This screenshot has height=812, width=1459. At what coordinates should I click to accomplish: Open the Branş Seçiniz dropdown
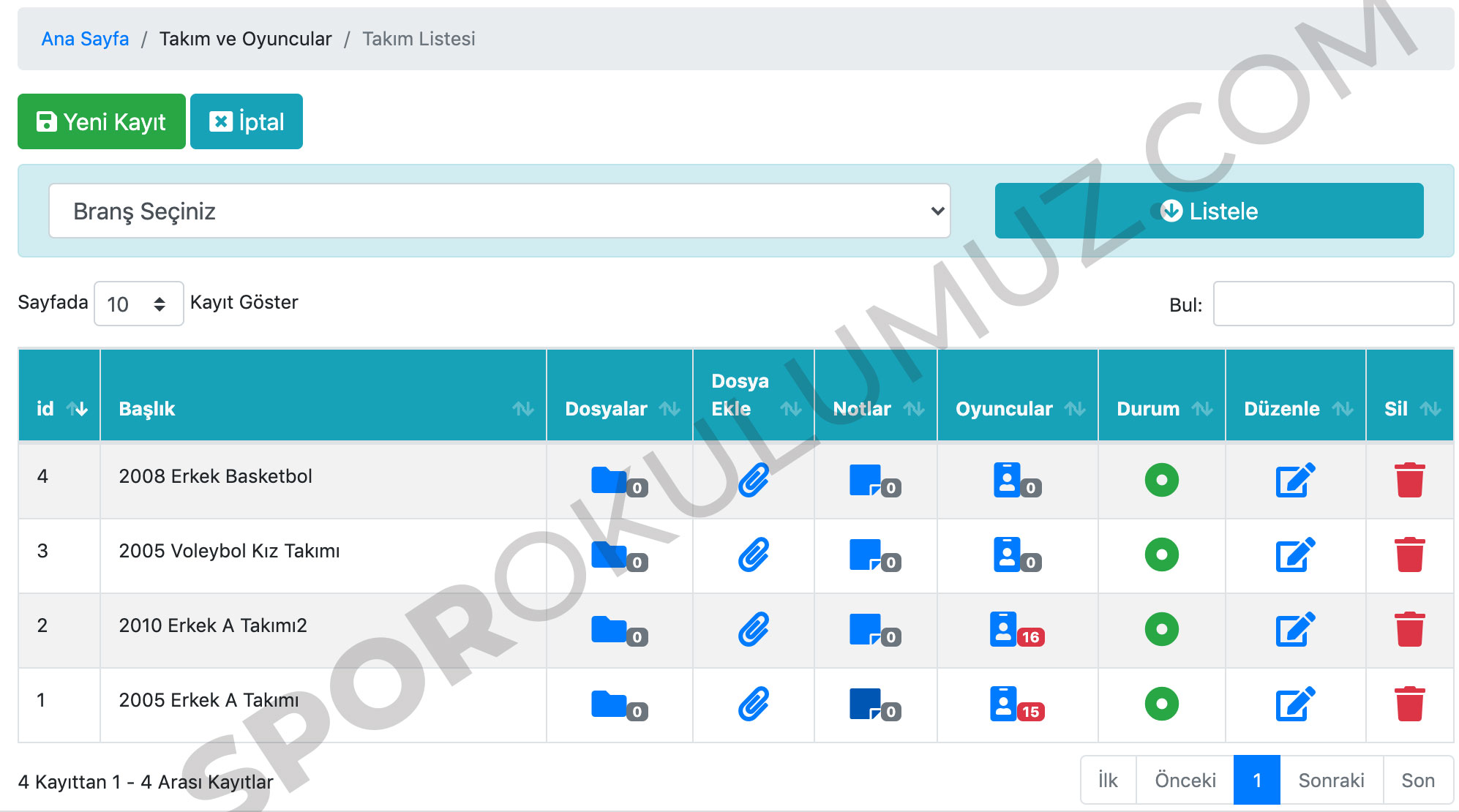tap(499, 211)
